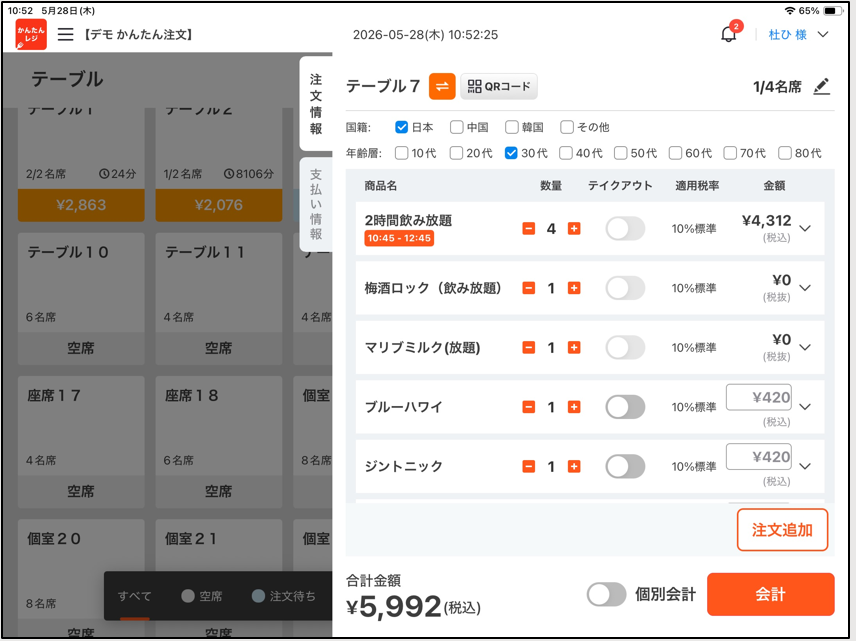Open the QRコード button
Screen dimensions: 856x641
point(499,86)
